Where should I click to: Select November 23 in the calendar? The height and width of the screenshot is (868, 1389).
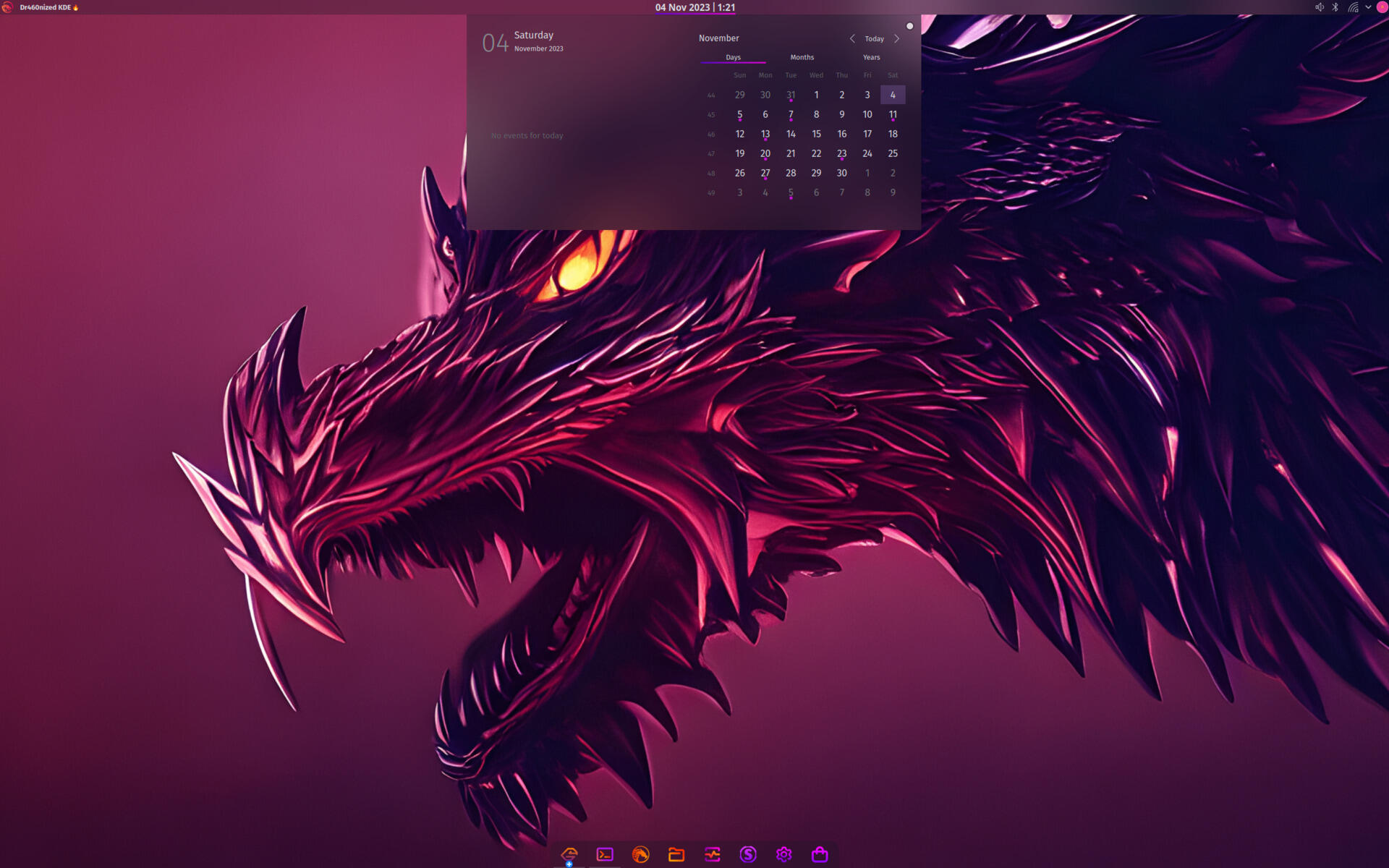pos(842,153)
